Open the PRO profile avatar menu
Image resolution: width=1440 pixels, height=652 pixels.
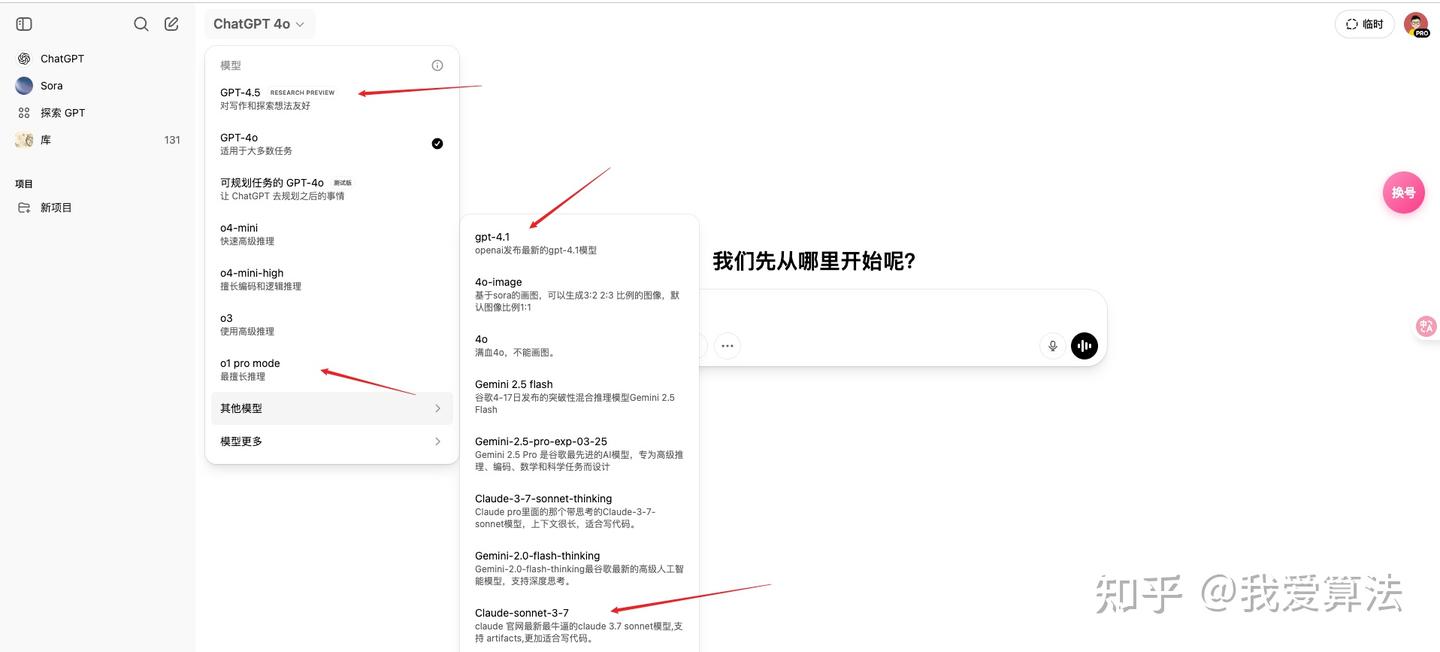pyautogui.click(x=1416, y=25)
